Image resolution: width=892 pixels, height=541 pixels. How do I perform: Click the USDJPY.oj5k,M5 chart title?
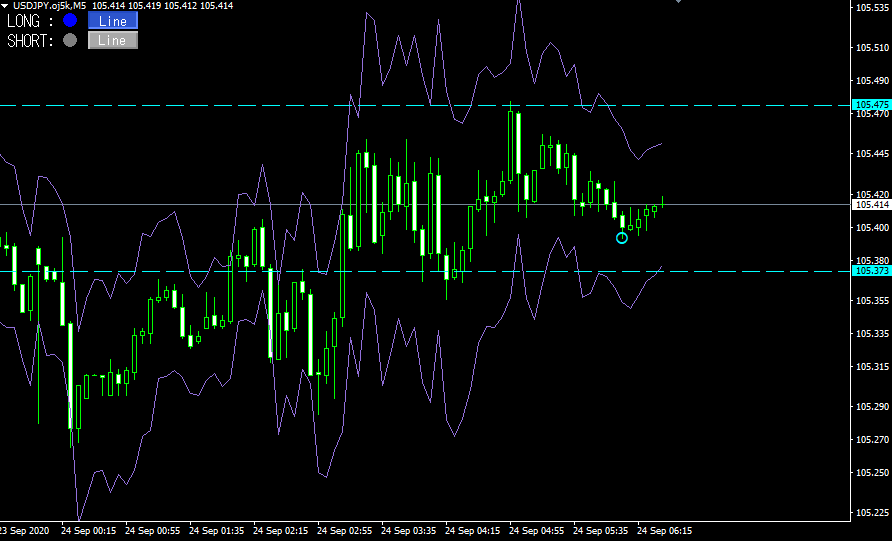50,6
